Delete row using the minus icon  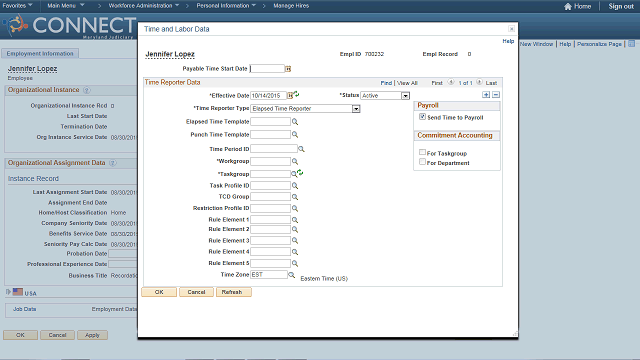point(496,95)
